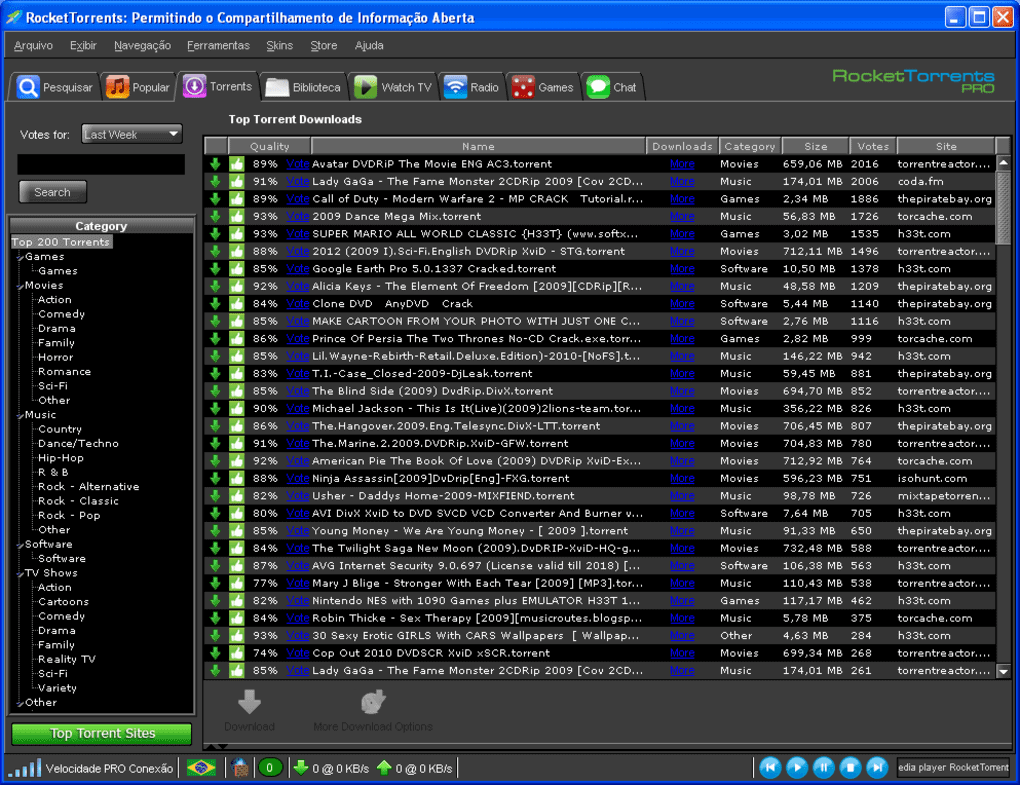Collapse the TV Shows category node
This screenshot has height=785, width=1020.
20,574
